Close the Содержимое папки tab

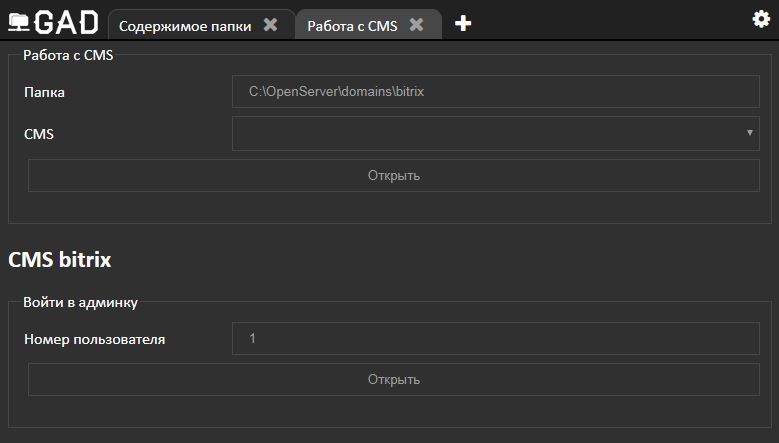pyautogui.click(x=270, y=24)
